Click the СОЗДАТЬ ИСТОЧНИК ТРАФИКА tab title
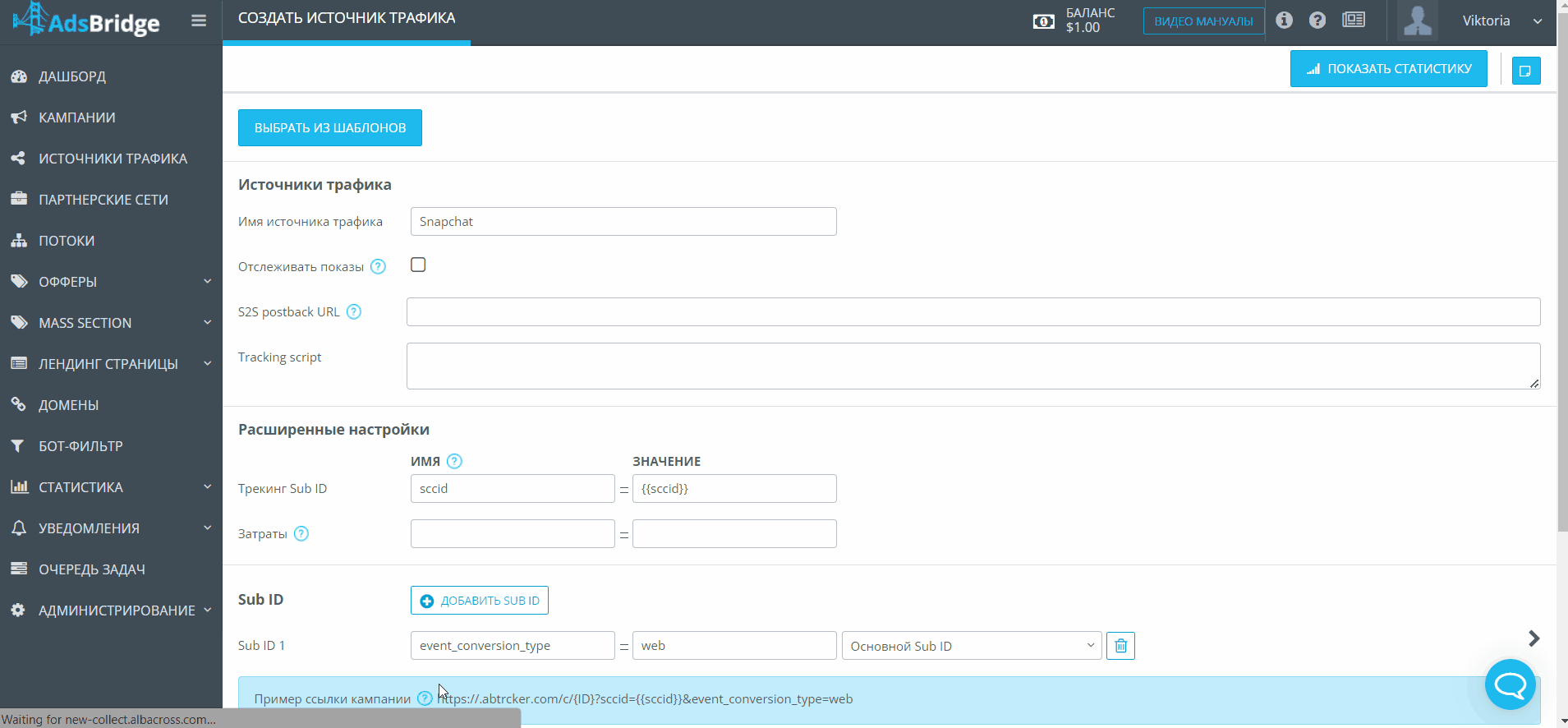Image resolution: width=1568 pixels, height=728 pixels. tap(347, 18)
